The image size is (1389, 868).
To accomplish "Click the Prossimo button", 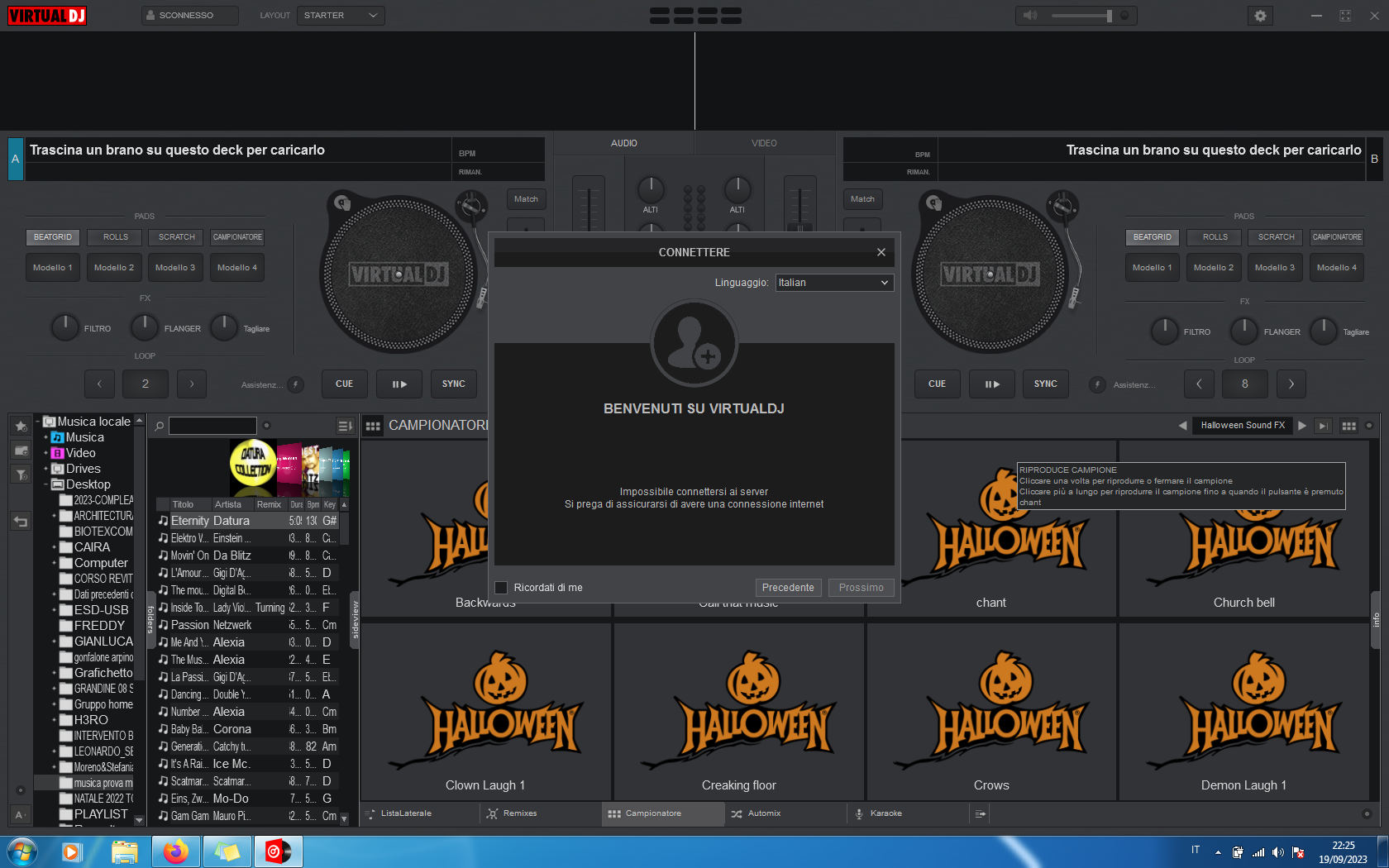I will pos(862,588).
